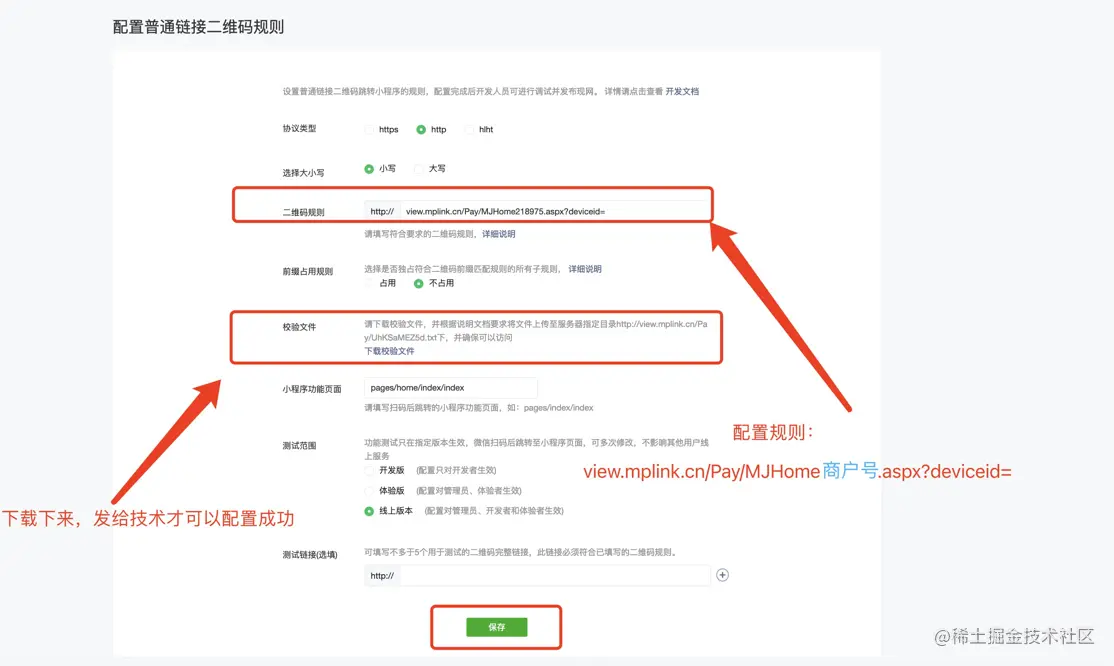The width and height of the screenshot is (1114, 666).
Task: Select 开发版 as the test scope
Action: (x=370, y=470)
